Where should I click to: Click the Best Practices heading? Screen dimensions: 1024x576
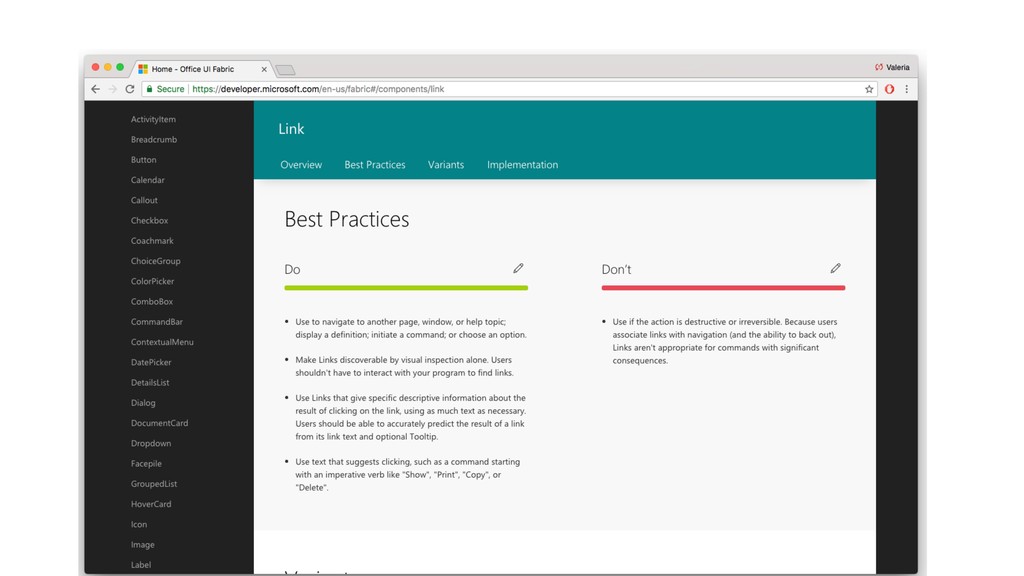347,219
